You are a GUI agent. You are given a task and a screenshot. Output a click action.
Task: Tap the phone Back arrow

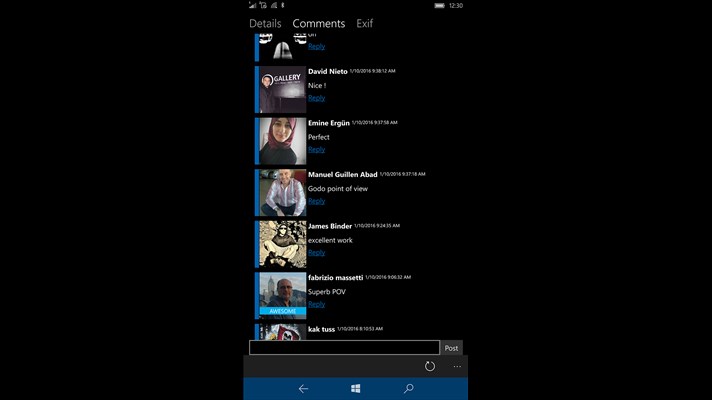(303, 389)
